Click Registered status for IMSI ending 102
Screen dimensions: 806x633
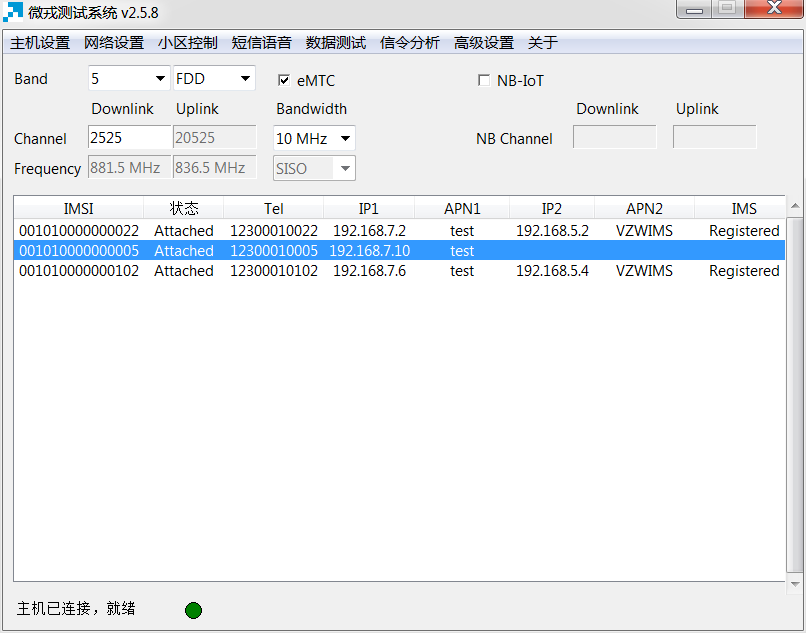point(744,270)
